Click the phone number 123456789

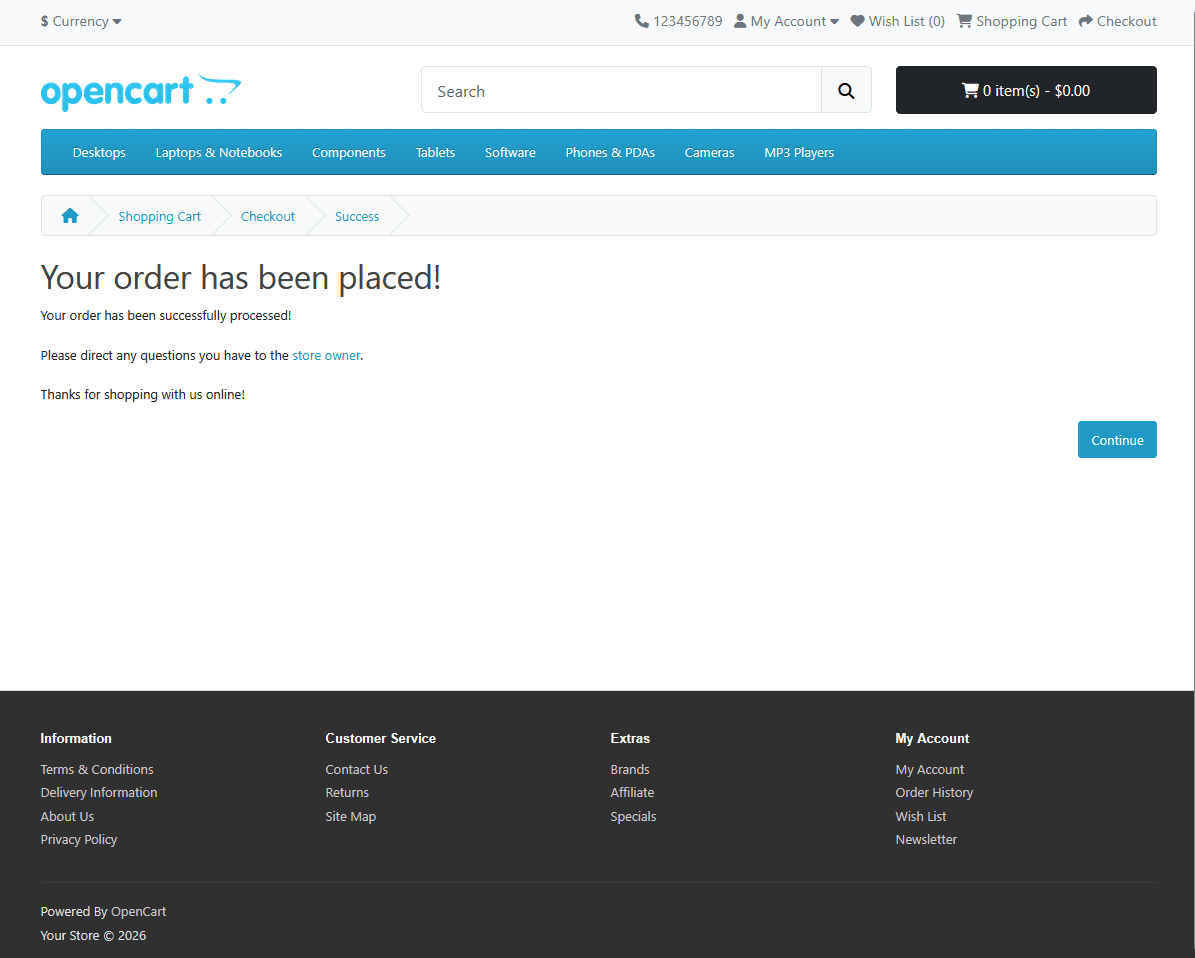[x=687, y=21]
